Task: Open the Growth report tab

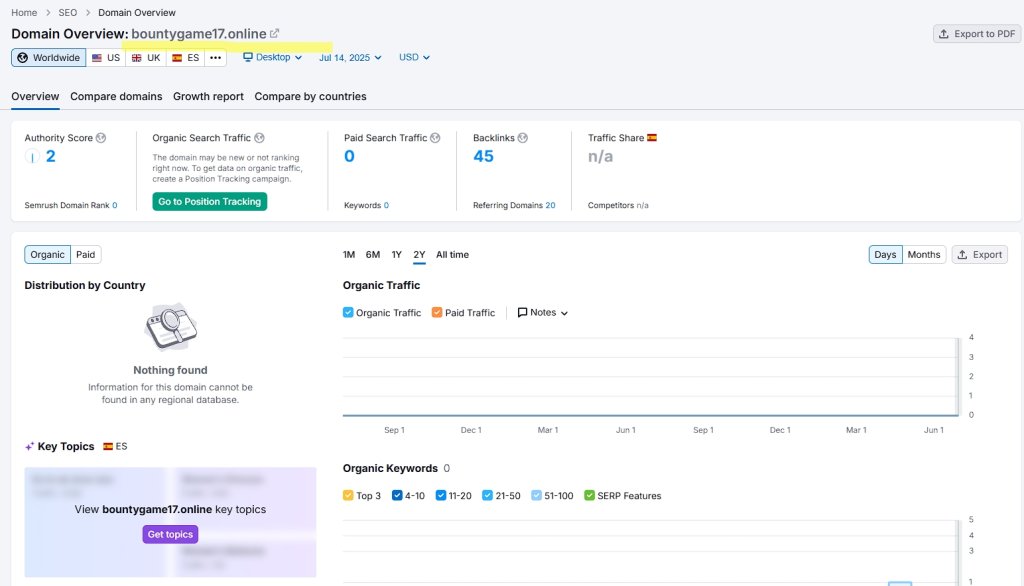Action: 208,97
